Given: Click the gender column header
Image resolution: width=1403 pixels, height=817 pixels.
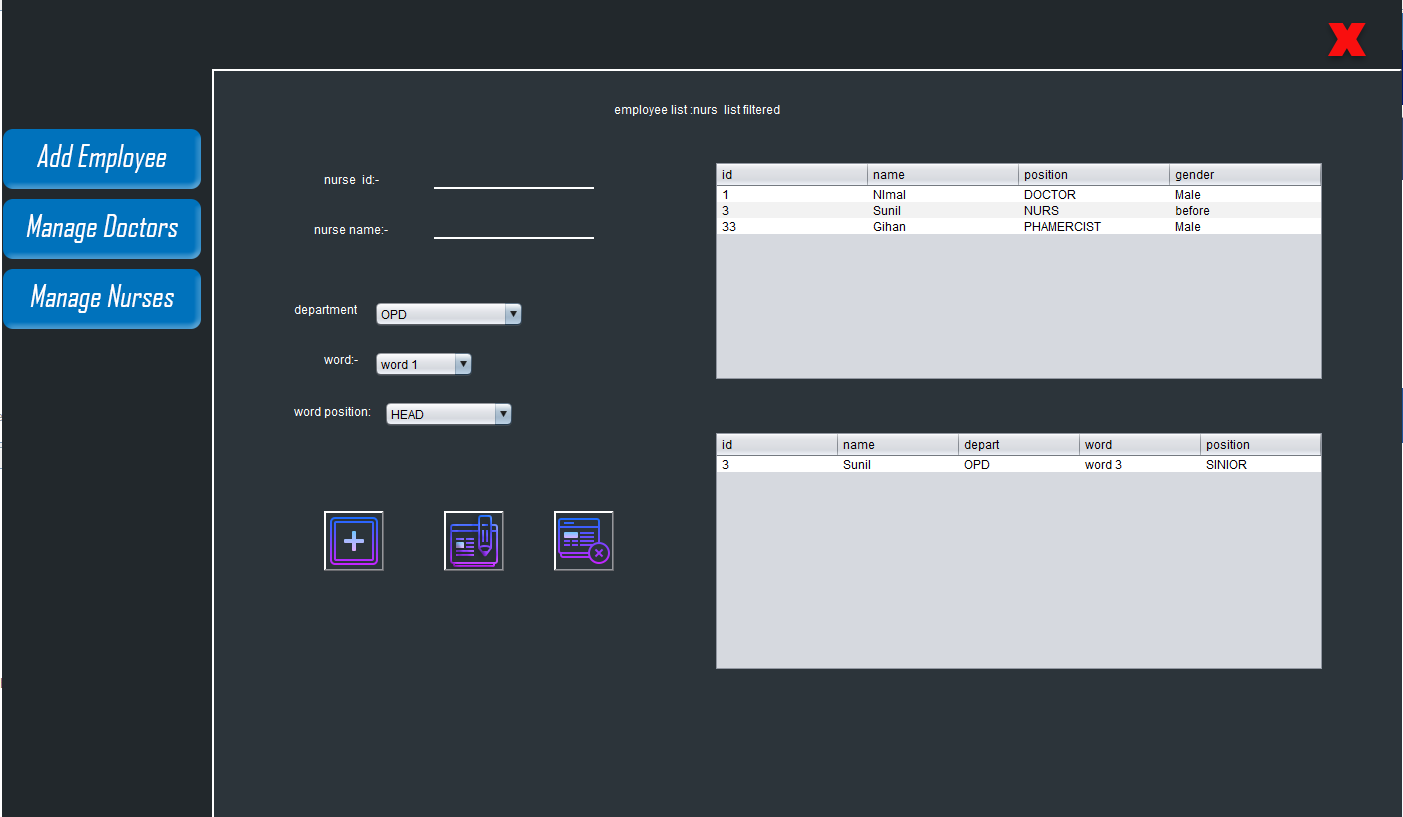Looking at the screenshot, I should point(1245,175).
